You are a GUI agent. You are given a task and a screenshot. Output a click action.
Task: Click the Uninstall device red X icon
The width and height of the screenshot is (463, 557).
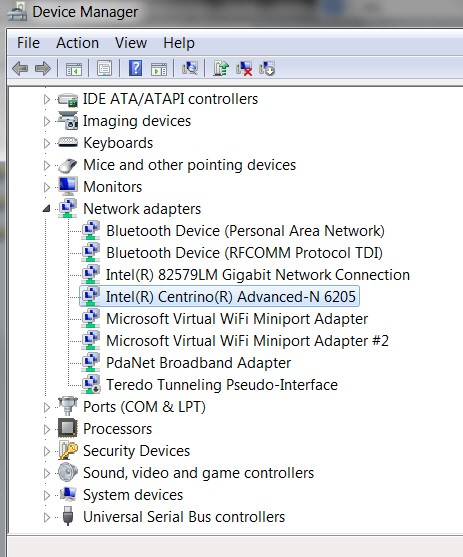pos(244,68)
